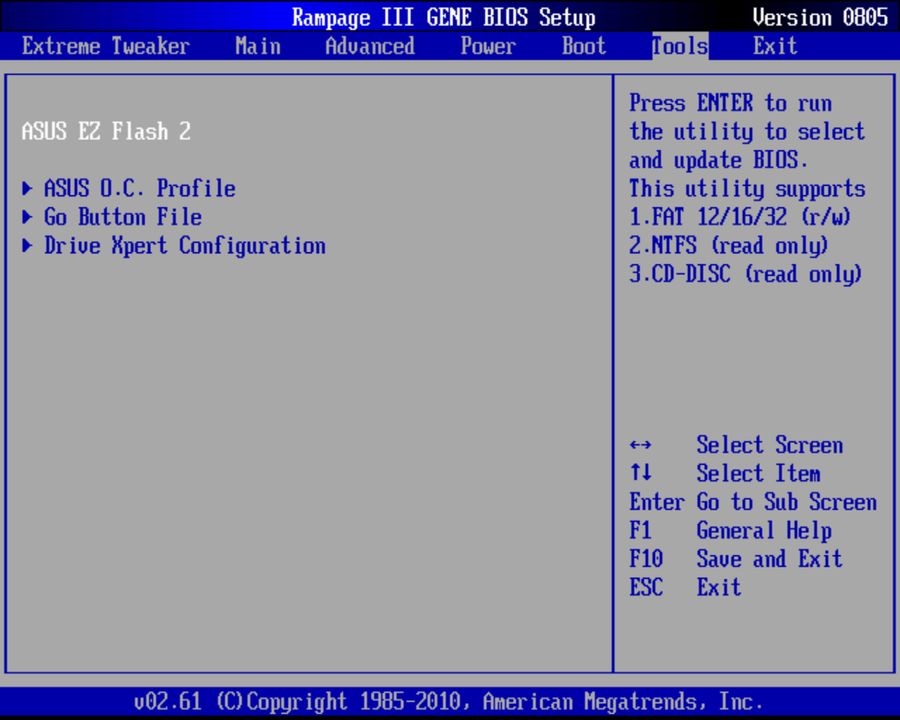Click arrow beside ASUS O.C. Profile
The height and width of the screenshot is (720, 900).
tap(27, 188)
